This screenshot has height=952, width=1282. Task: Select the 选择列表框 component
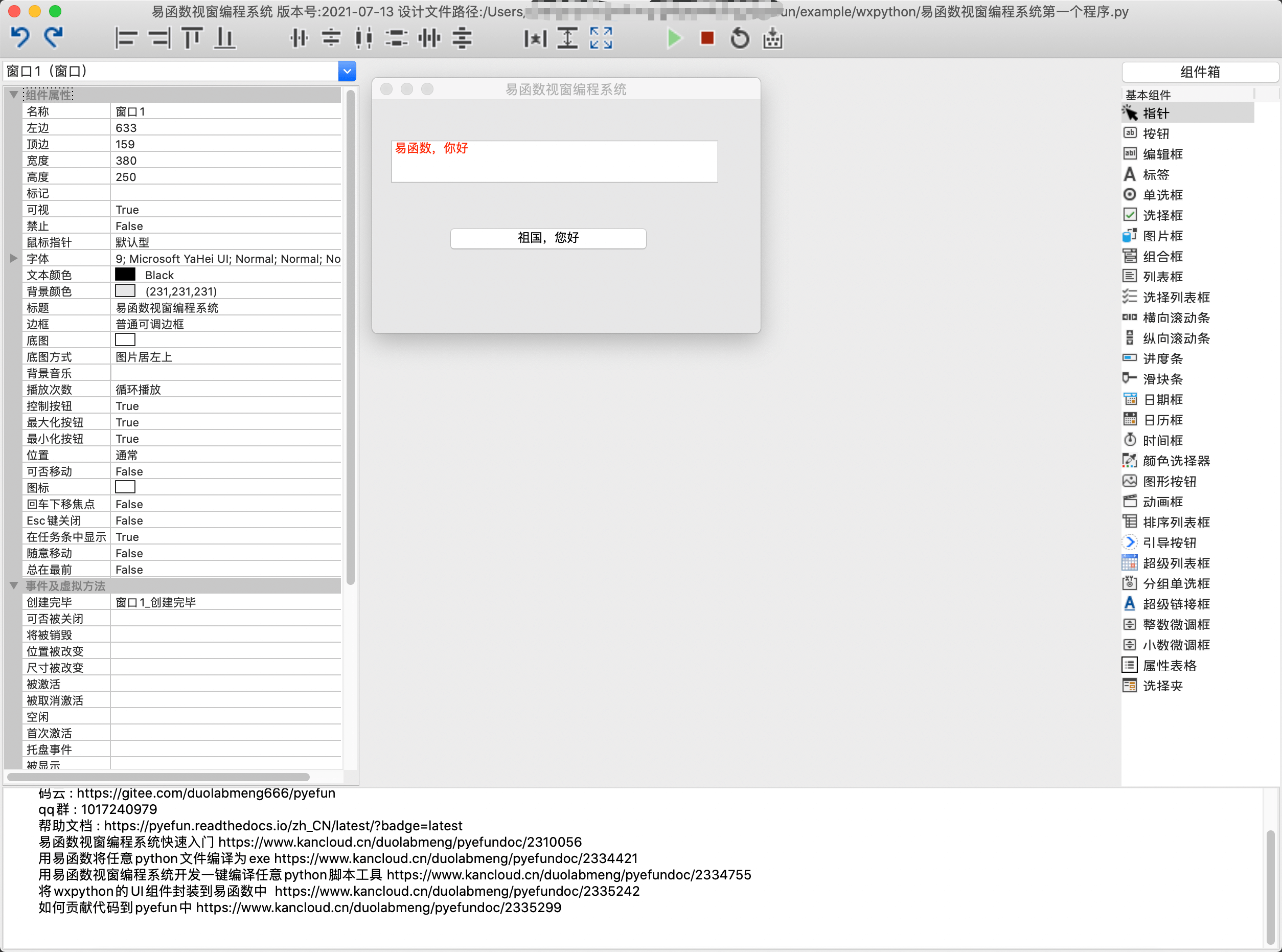[1187, 298]
